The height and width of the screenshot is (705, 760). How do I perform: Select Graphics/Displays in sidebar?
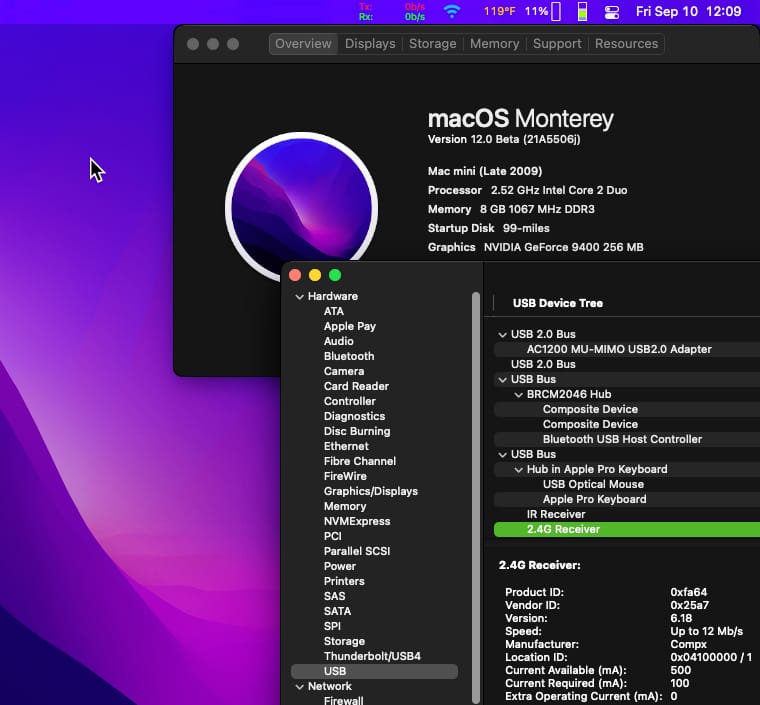(x=370, y=491)
